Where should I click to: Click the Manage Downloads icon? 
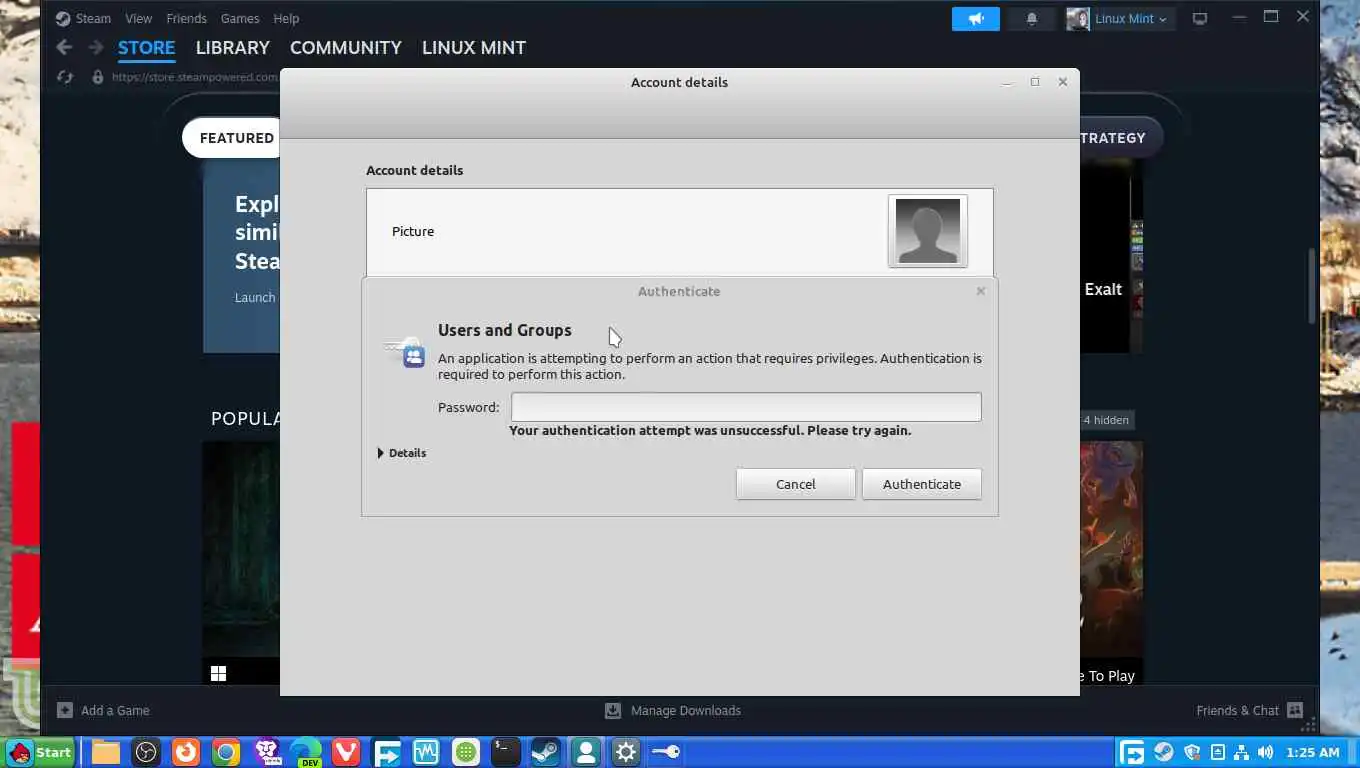pos(613,710)
